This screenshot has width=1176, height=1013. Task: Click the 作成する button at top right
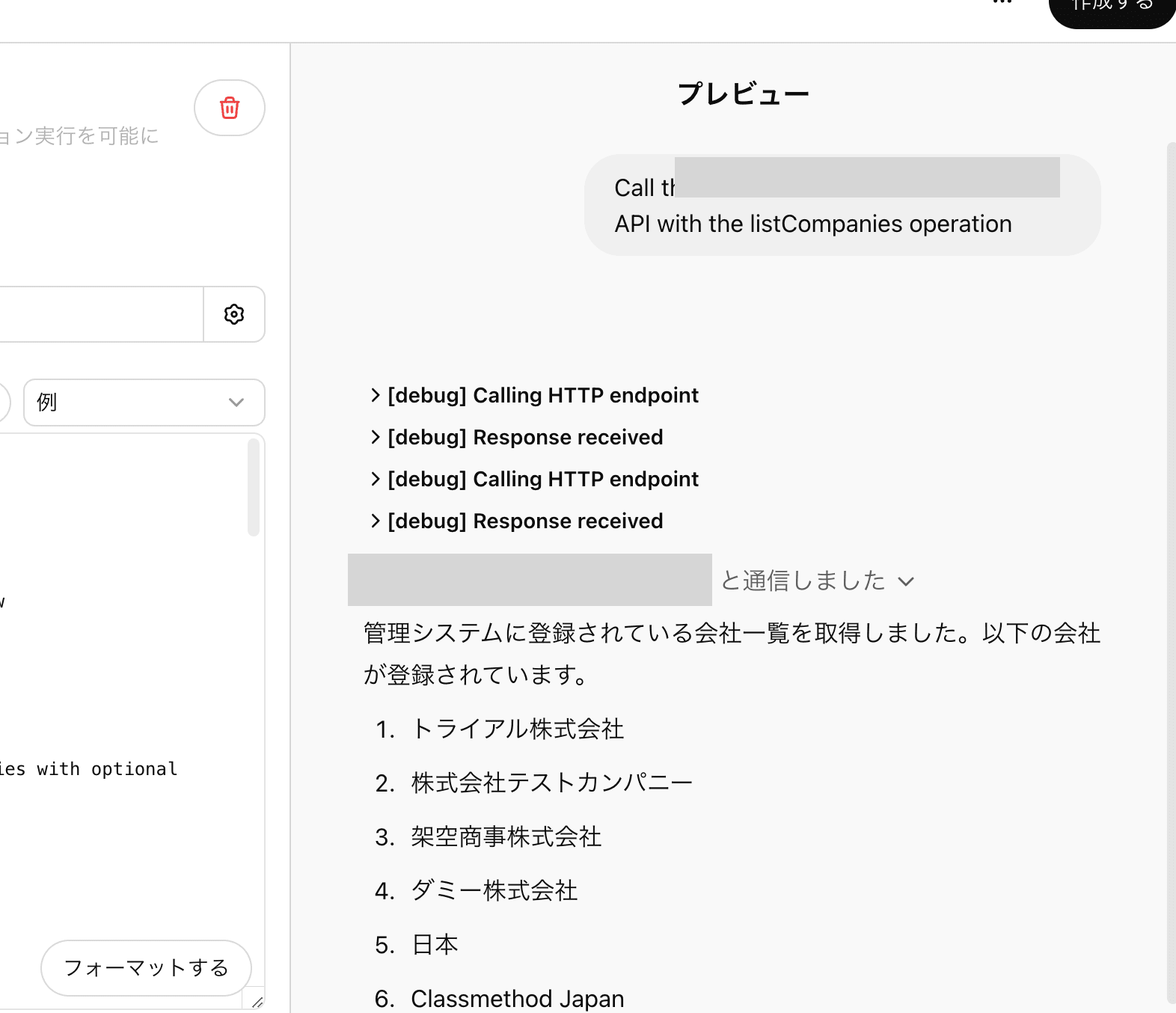coord(1112,7)
